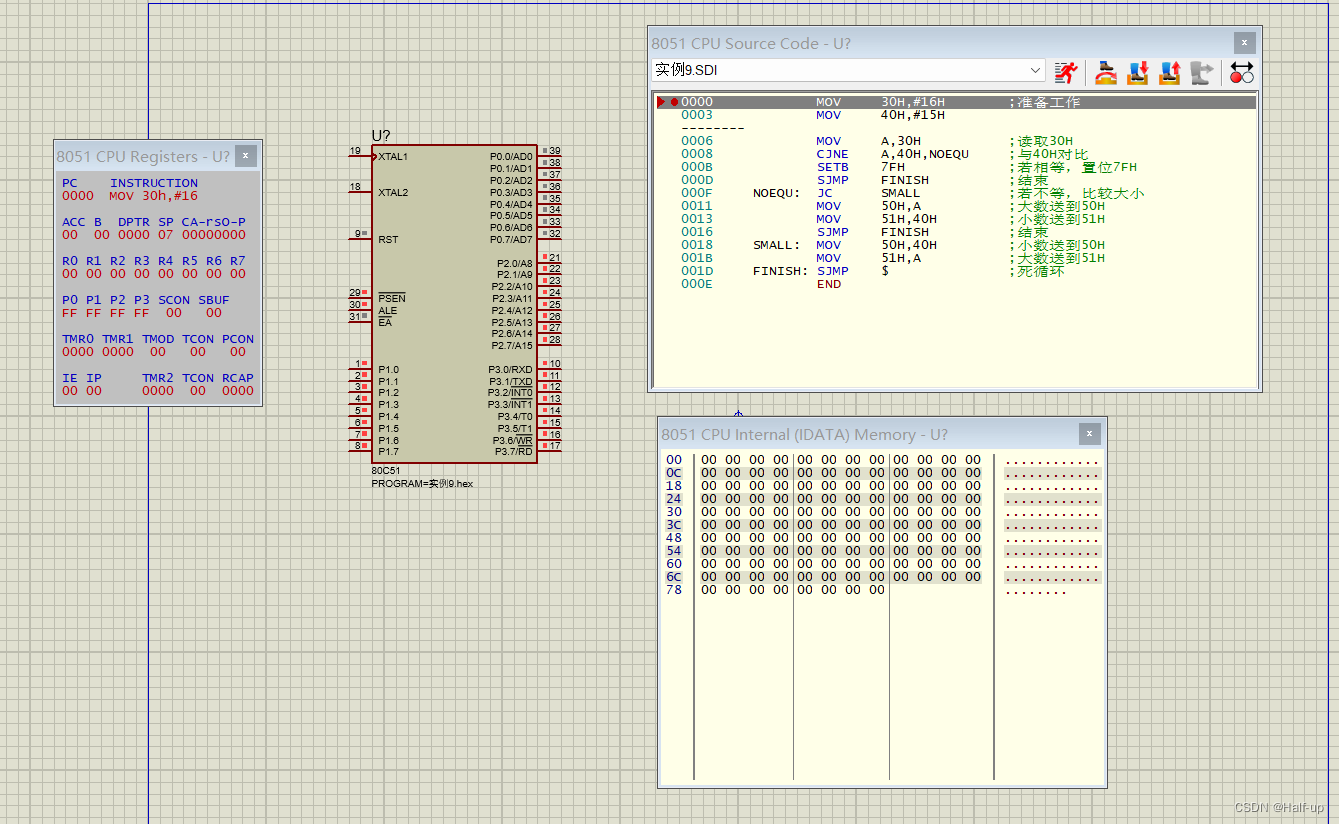Select the SMALL: MOV 50H,40H source line
This screenshot has width=1339, height=824.
[x=955, y=245]
